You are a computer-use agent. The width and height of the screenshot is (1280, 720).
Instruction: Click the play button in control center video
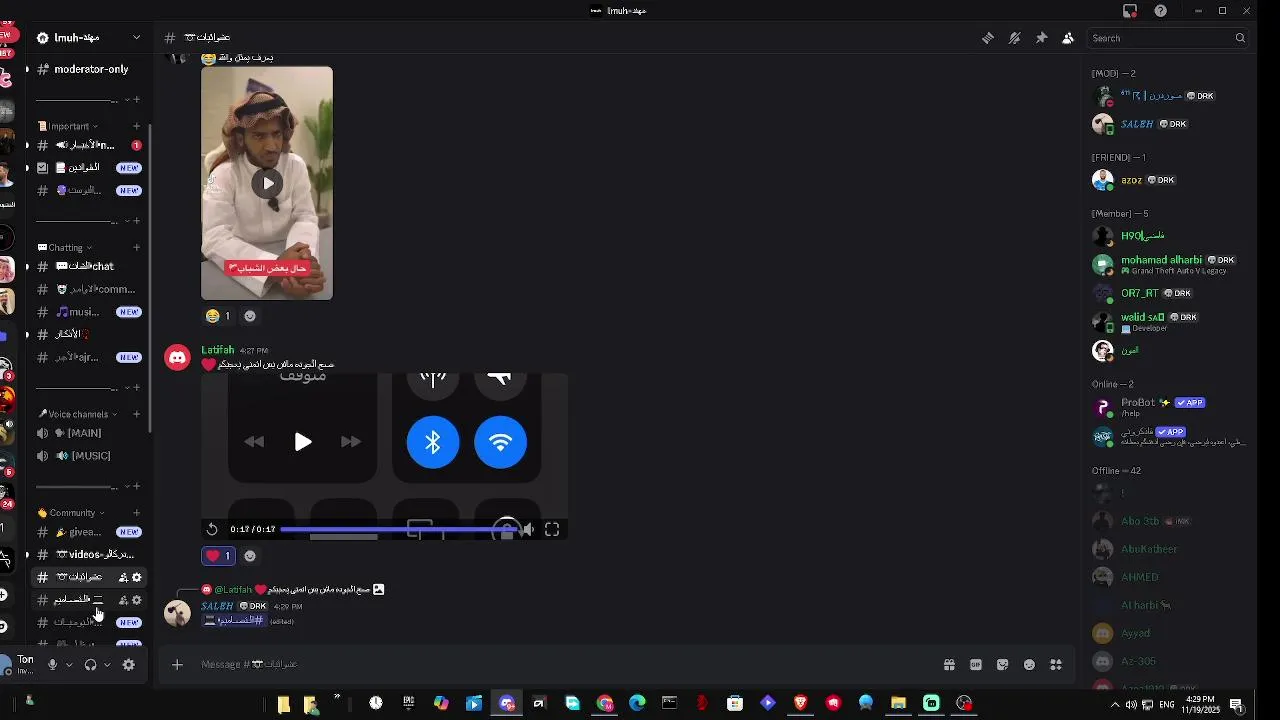[x=303, y=442]
